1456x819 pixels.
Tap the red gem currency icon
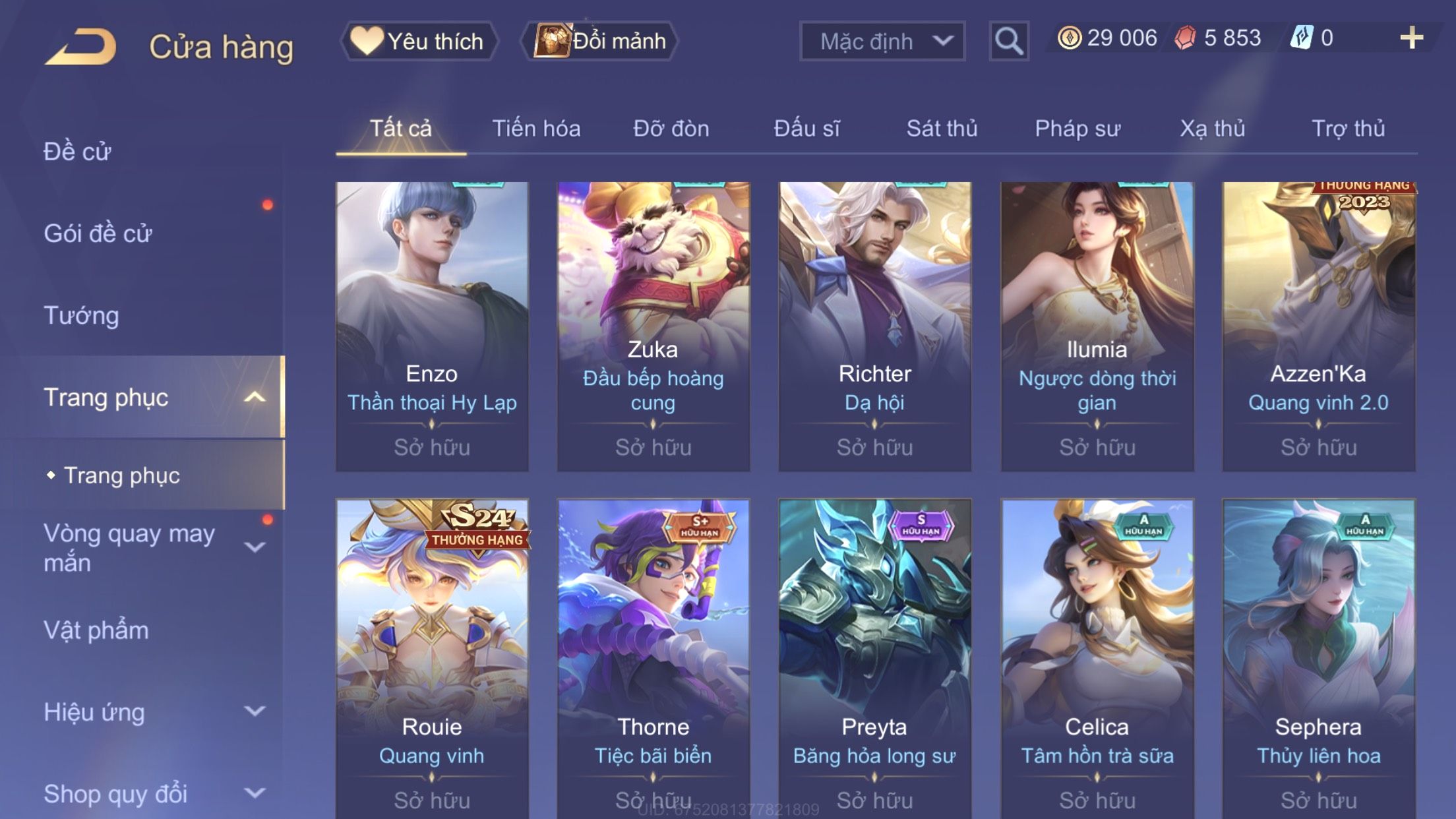pyautogui.click(x=1185, y=38)
